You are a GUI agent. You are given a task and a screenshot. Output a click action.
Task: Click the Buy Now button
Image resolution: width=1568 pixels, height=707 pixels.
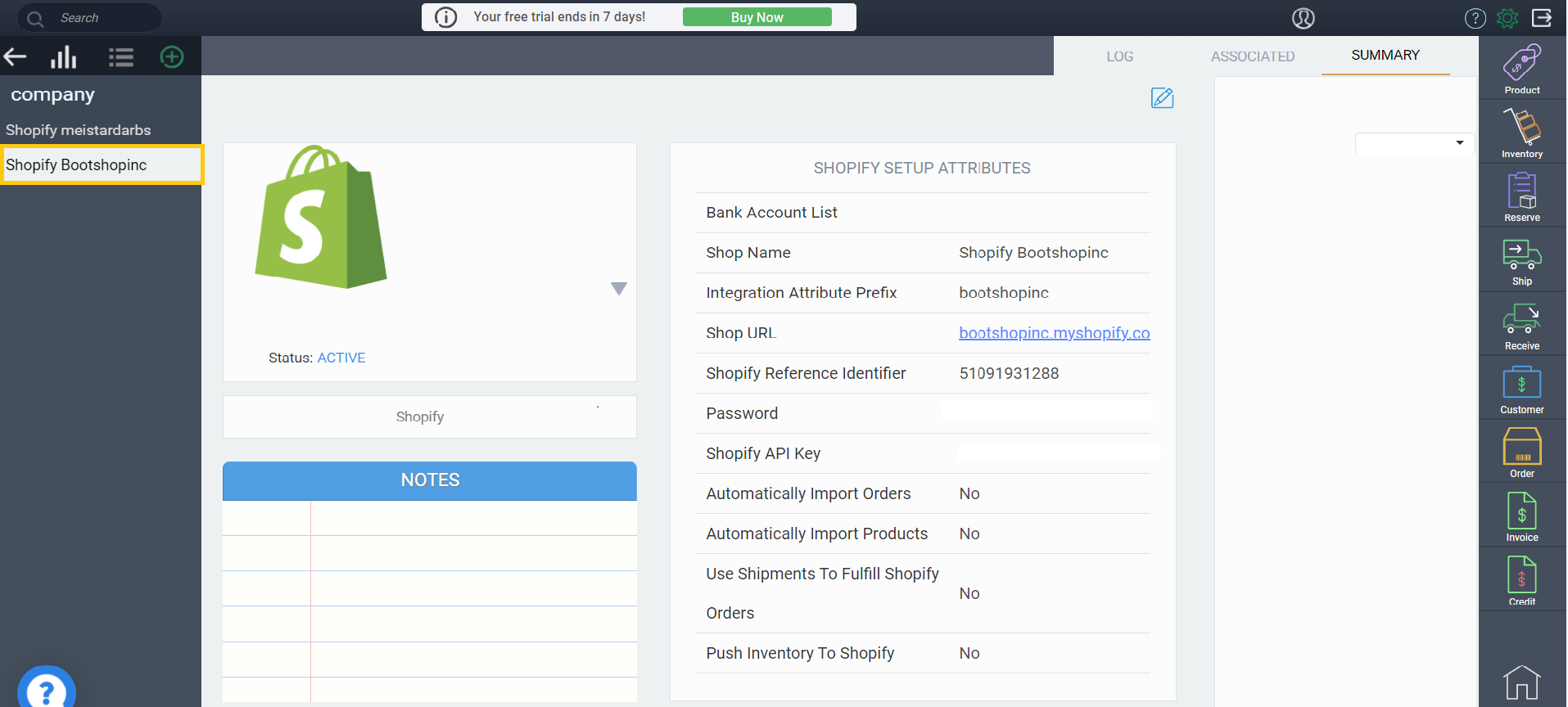tap(757, 17)
